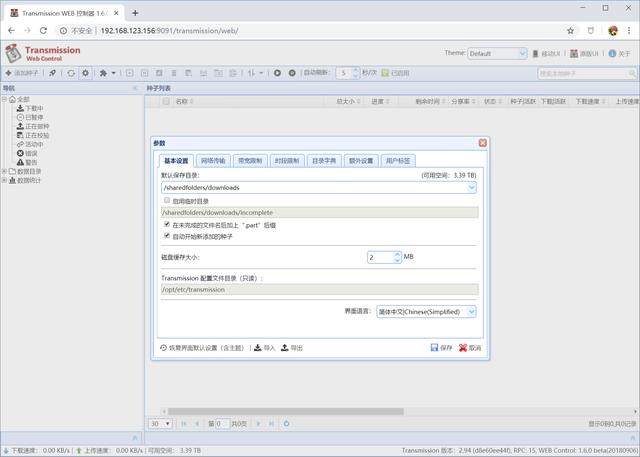Select 警告 warning in the navigation tree
The width and height of the screenshot is (640, 457).
[x=27, y=162]
